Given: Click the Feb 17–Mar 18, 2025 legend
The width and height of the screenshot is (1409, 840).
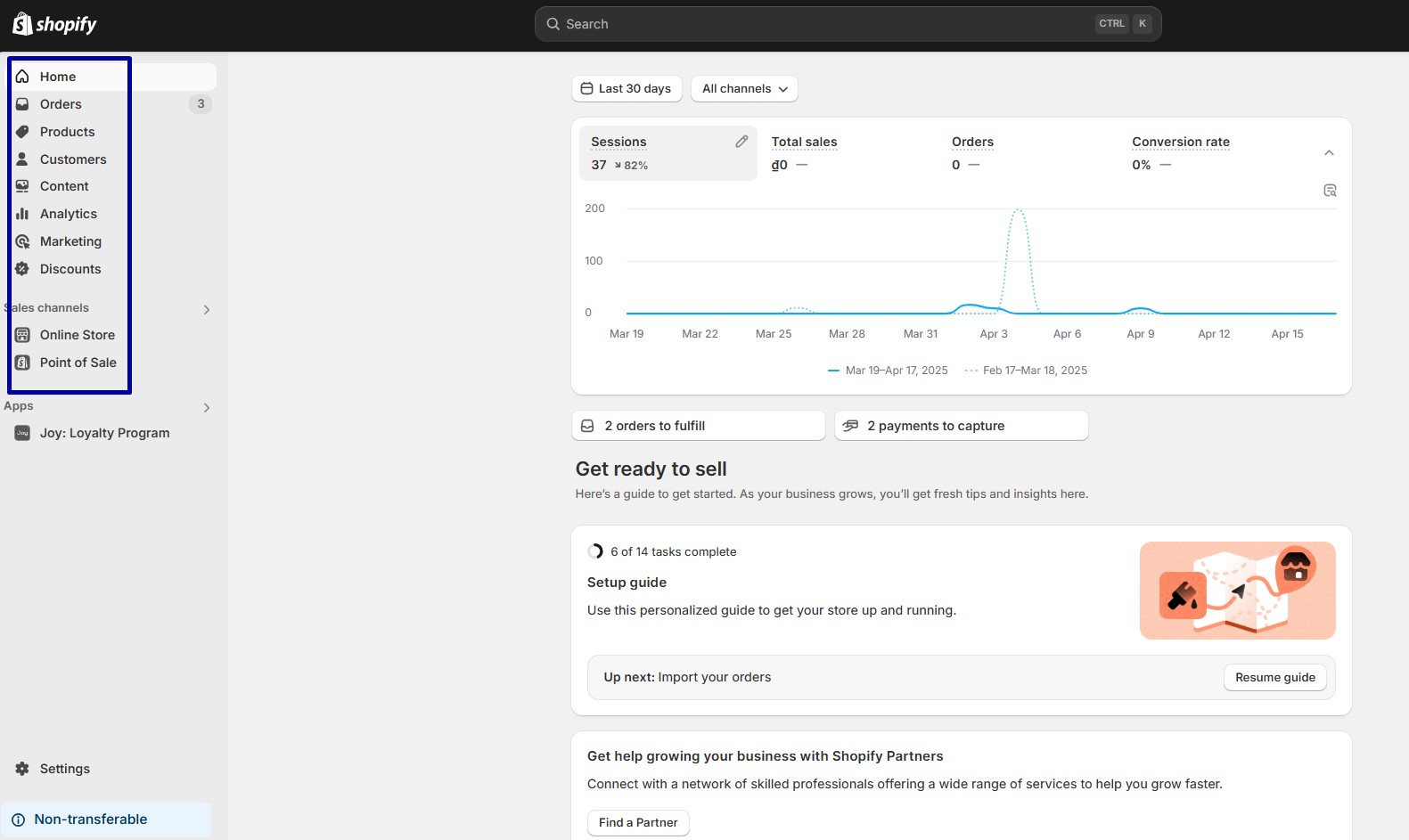Looking at the screenshot, I should click(1026, 371).
